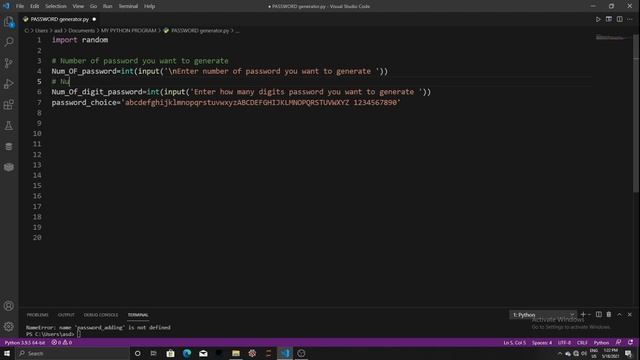Viewport: 640px width, 360px height.
Task: Click unsaved dot on PASSWORD generator.py tab
Action: [94, 19]
